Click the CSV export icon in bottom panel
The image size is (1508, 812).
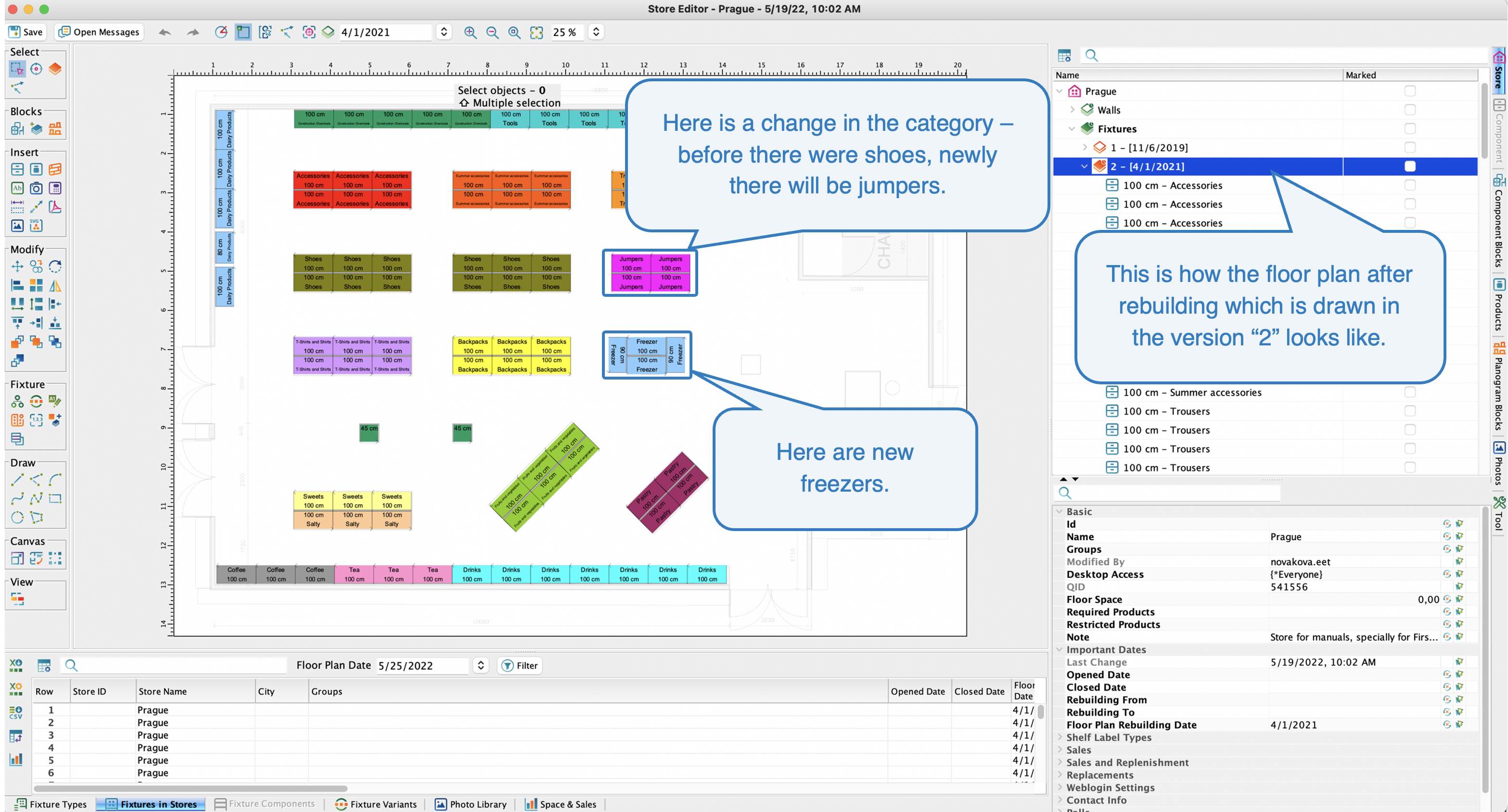point(16,712)
